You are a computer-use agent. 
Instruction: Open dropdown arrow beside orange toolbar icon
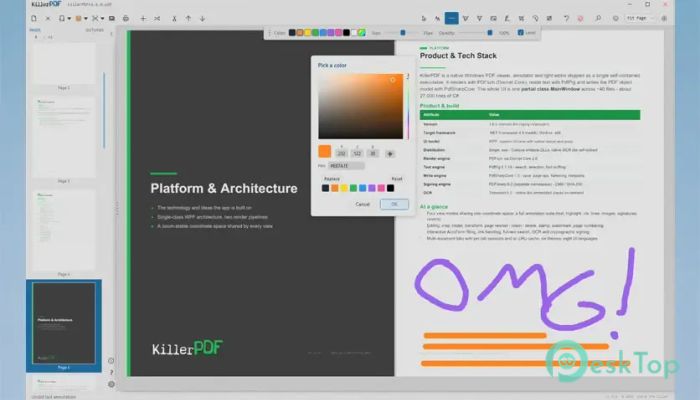86,19
